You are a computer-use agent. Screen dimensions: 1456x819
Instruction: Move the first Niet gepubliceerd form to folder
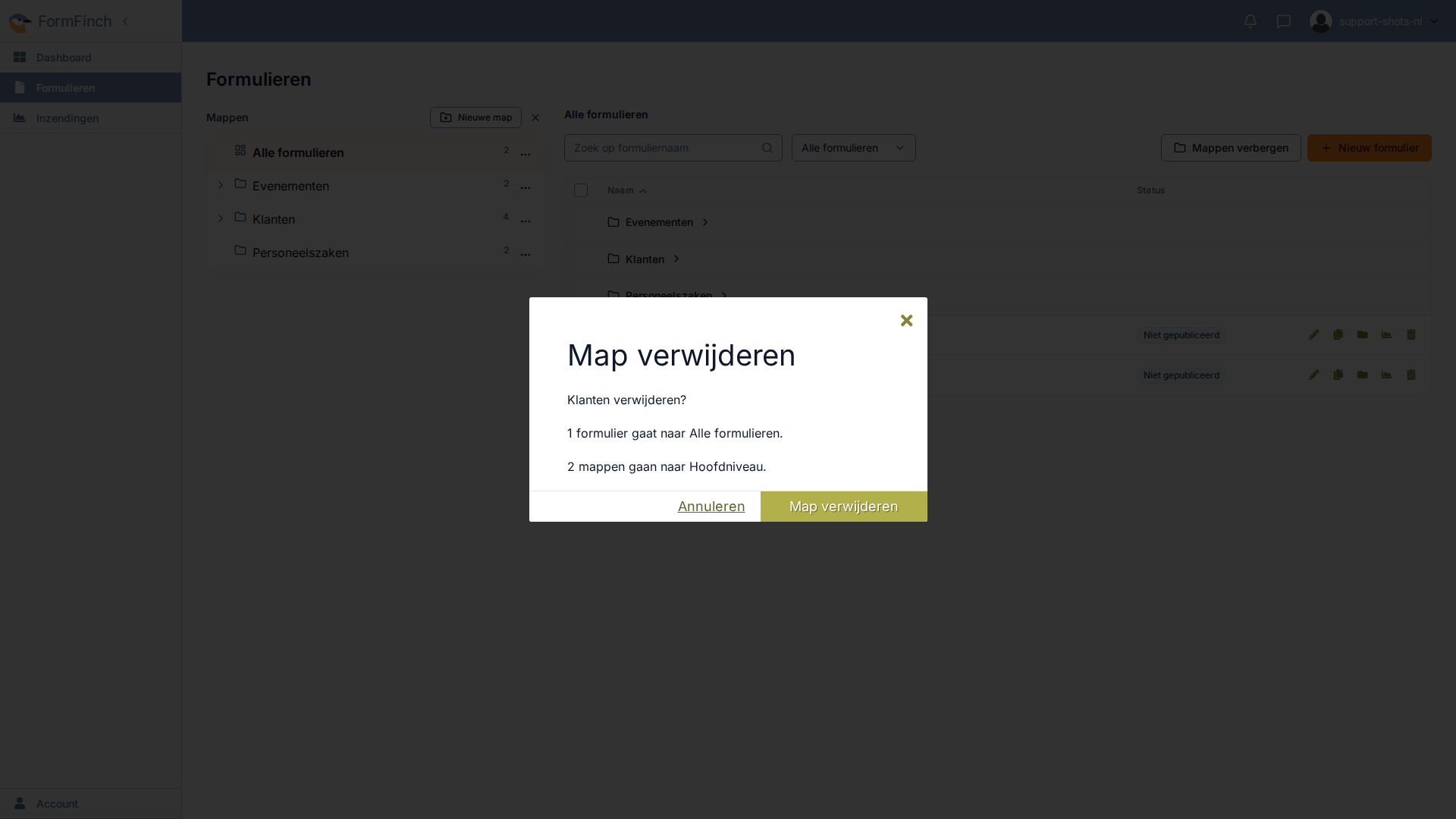[1363, 334]
